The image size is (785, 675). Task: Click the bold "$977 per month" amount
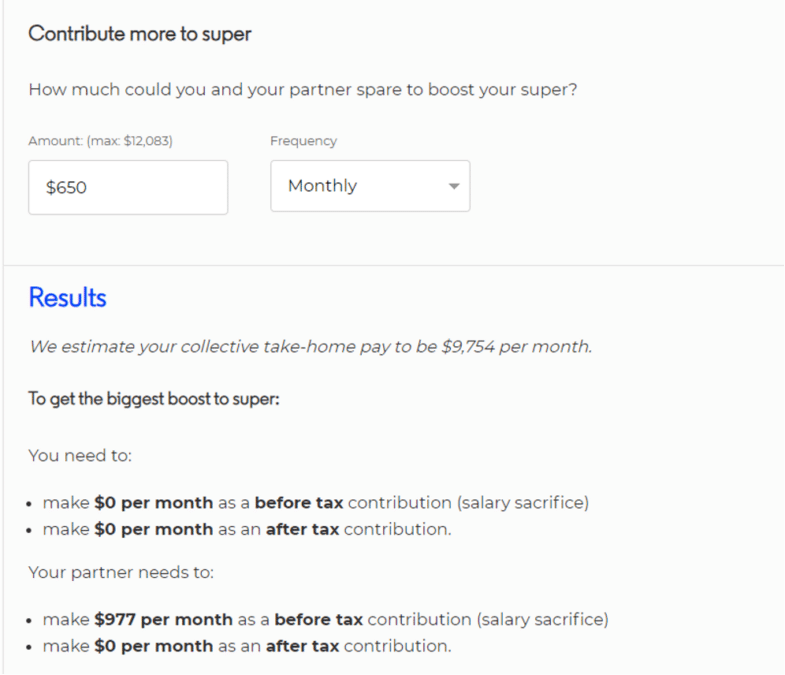[163, 620]
